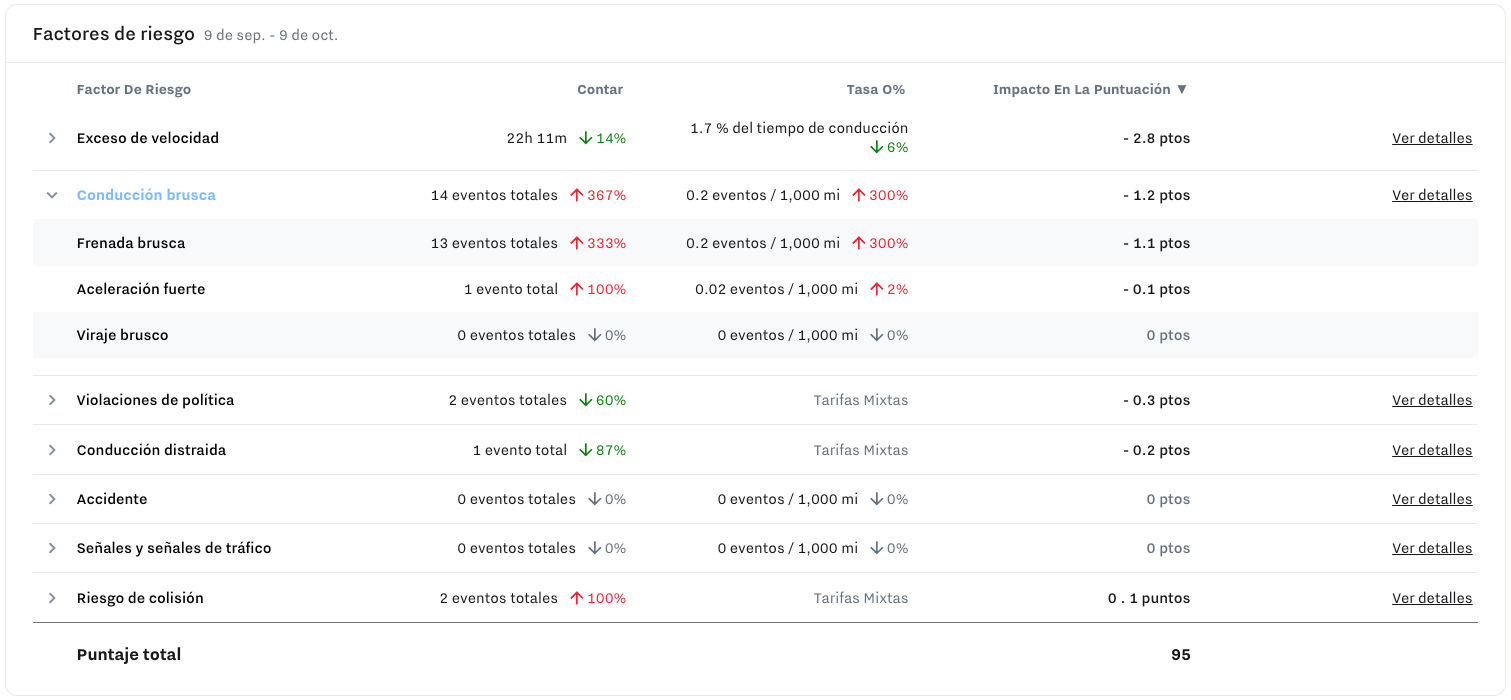Click the - 1.1 ptos impact value
This screenshot has height=700, width=1511.
point(1156,243)
